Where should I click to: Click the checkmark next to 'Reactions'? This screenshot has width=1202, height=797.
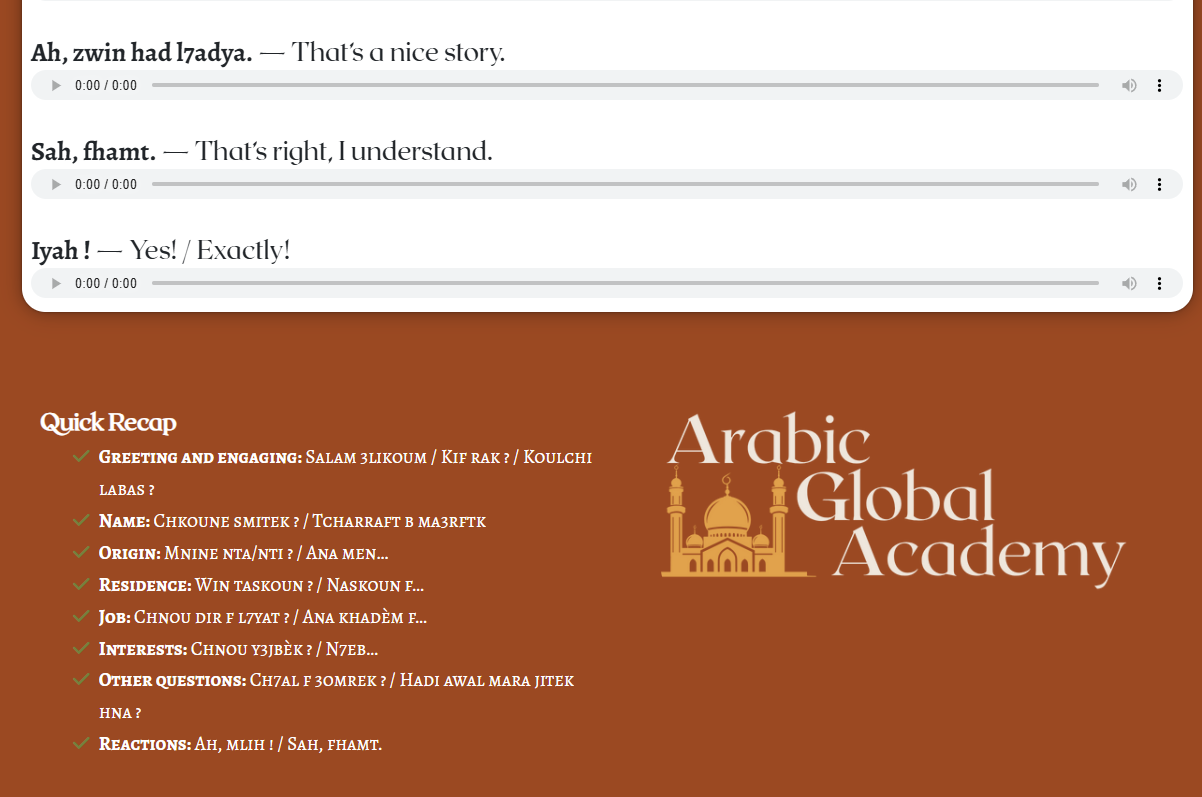(x=81, y=744)
